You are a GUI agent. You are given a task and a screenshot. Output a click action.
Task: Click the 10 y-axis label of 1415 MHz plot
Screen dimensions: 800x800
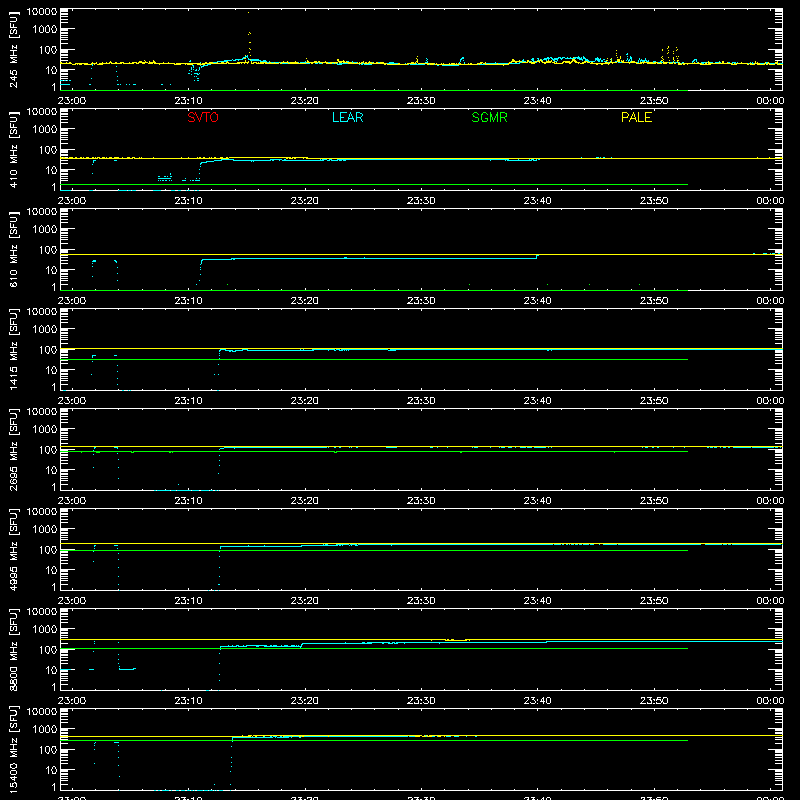tap(51, 370)
